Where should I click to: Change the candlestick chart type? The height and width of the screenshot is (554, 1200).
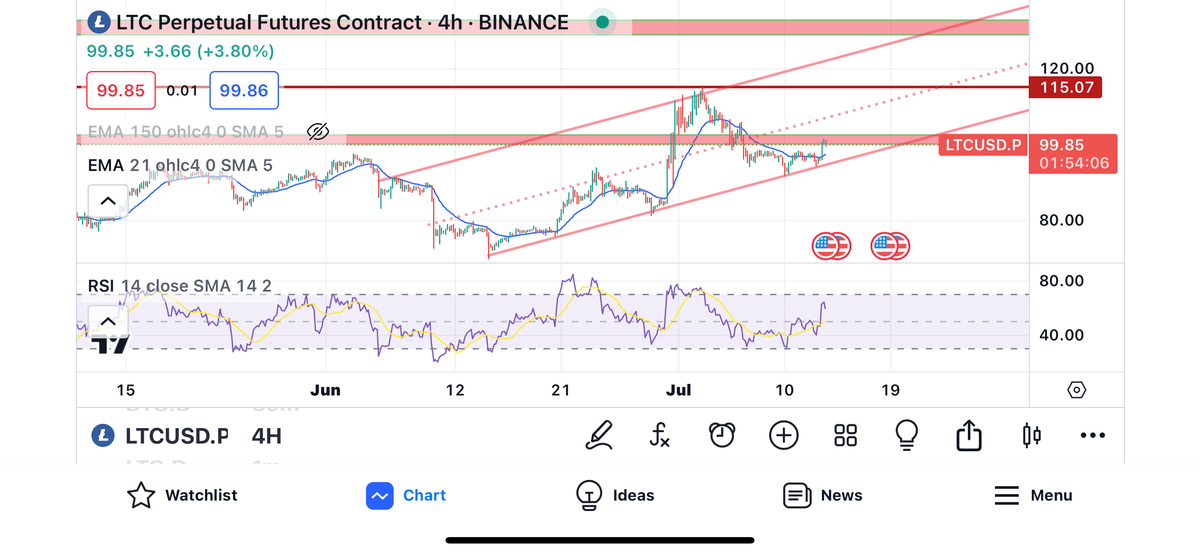(x=1031, y=435)
